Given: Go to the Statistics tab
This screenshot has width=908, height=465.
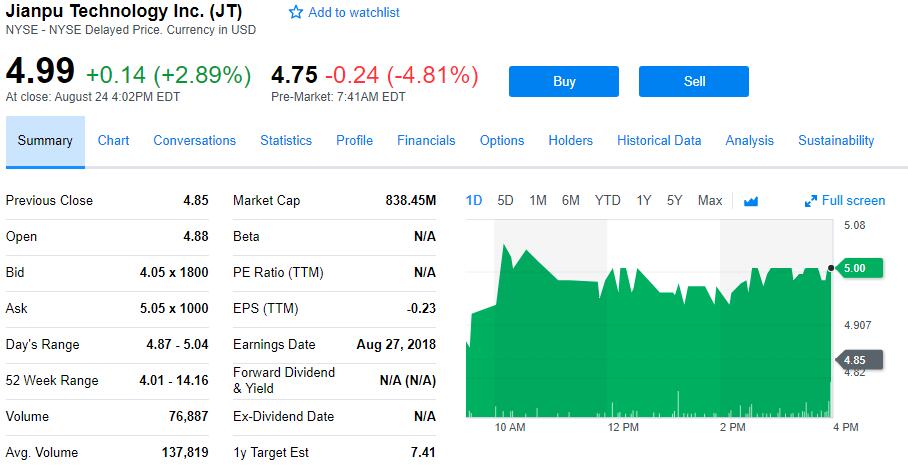Looking at the screenshot, I should click(286, 141).
